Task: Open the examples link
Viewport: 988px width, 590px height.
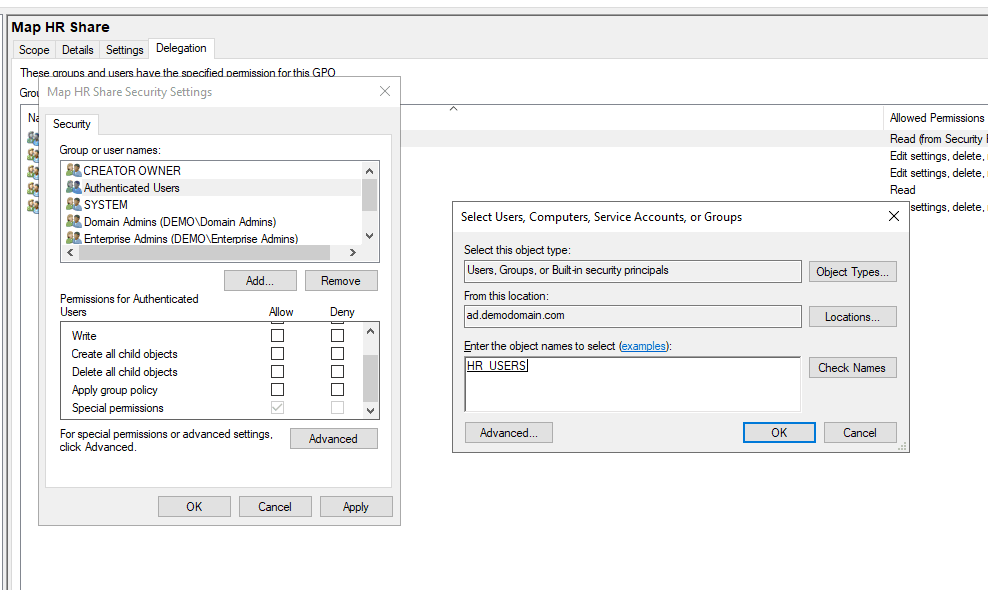Action: 643,346
